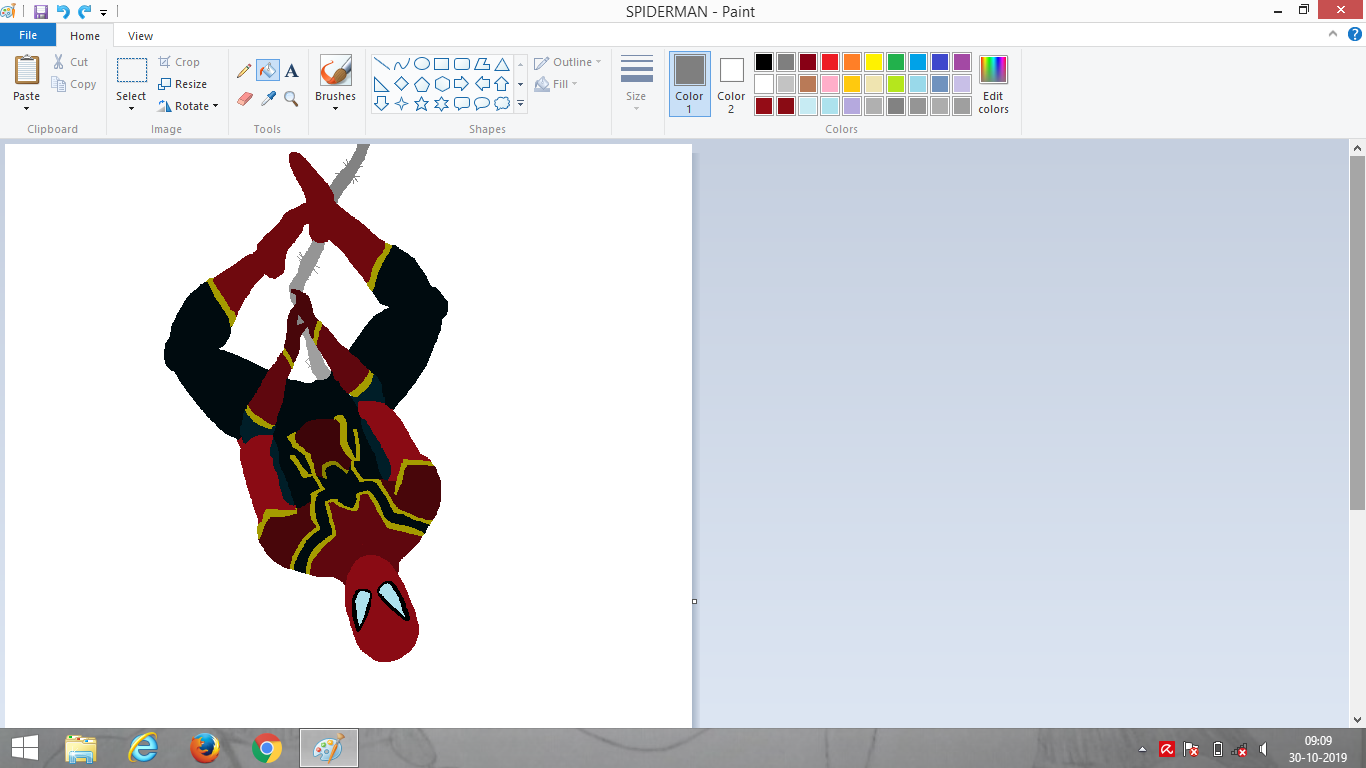Select the Magnifier tool
The image size is (1366, 768).
point(291,99)
